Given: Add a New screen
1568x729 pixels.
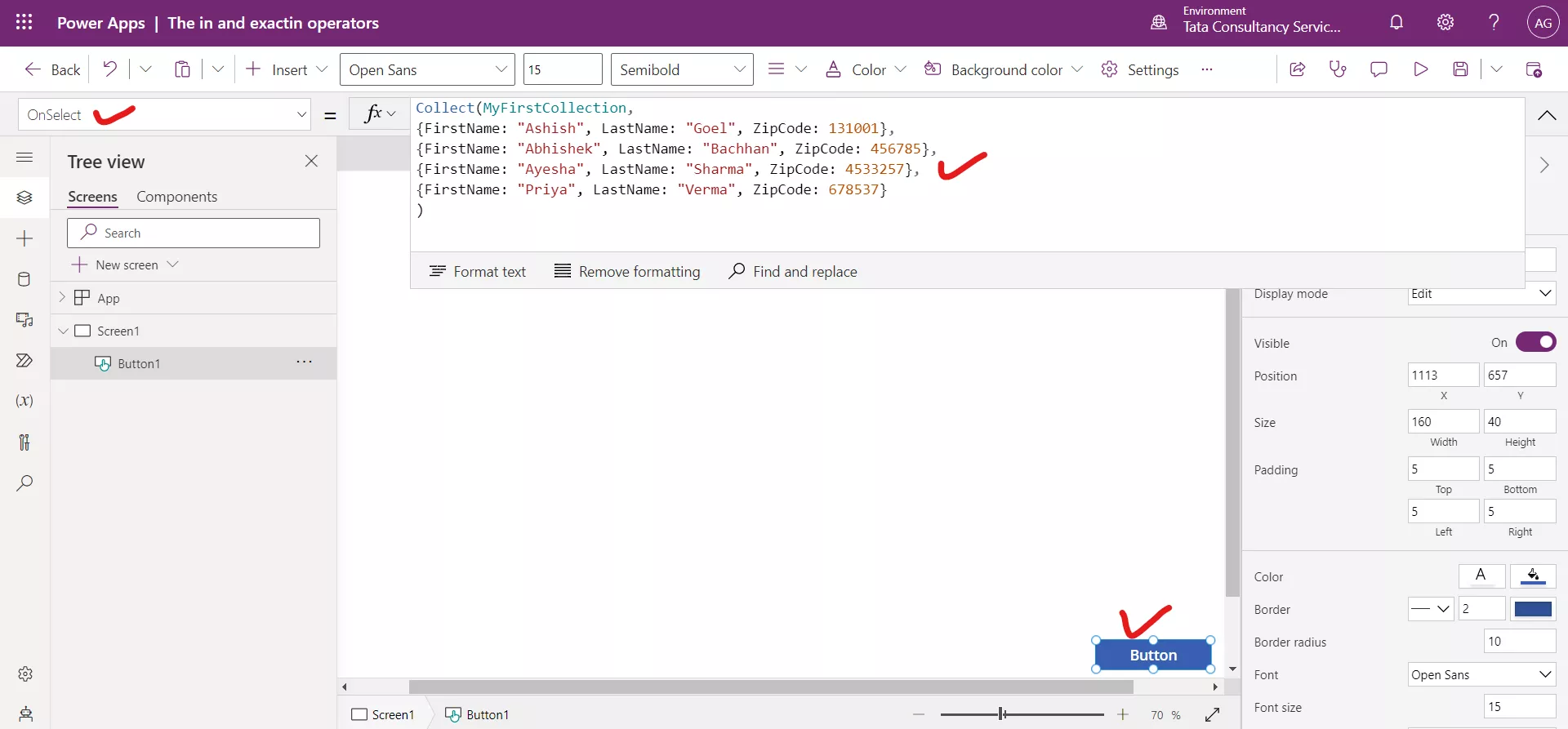Looking at the screenshot, I should point(125,264).
